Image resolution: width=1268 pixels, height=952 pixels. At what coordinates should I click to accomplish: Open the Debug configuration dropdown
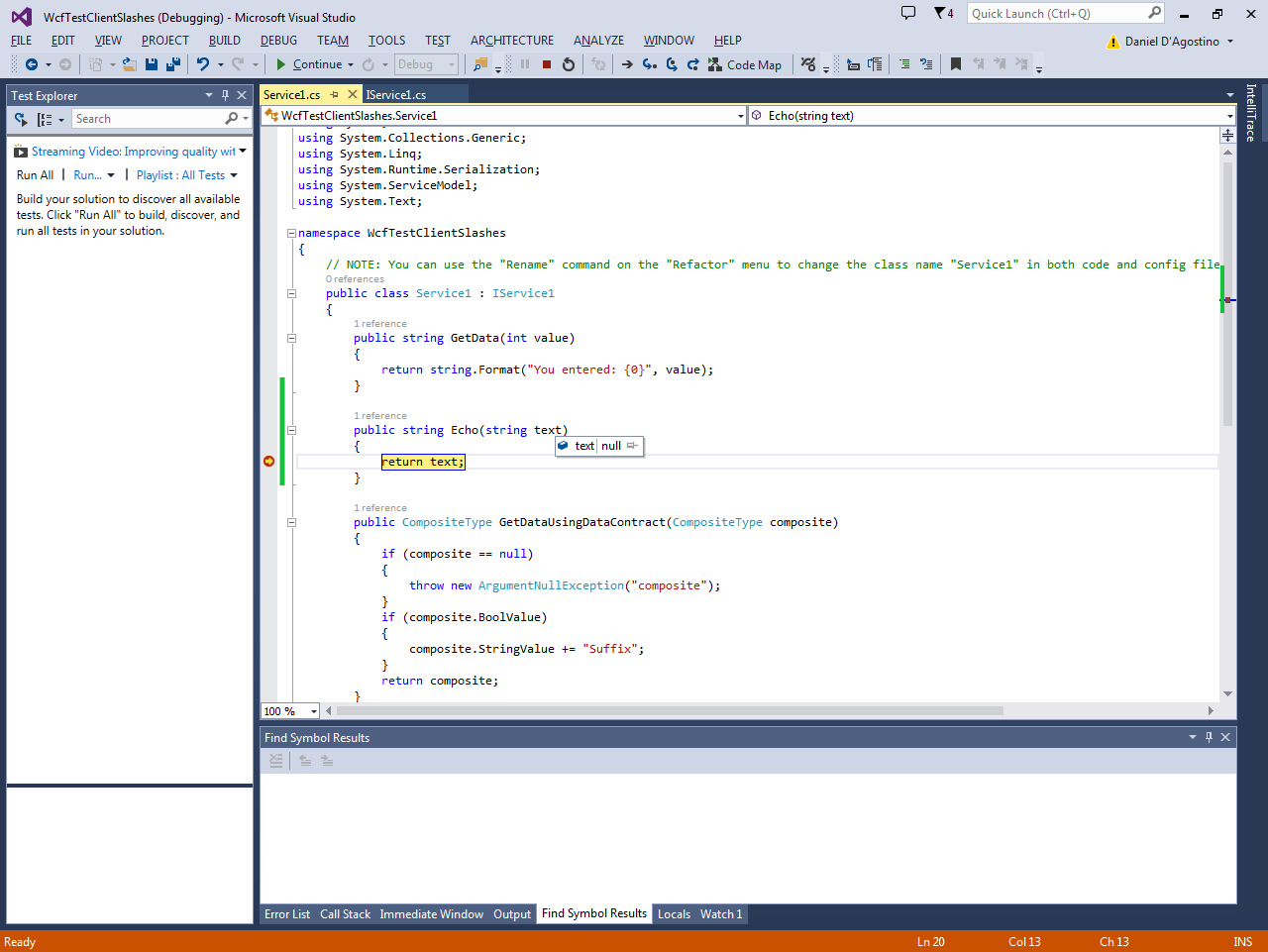click(x=426, y=64)
